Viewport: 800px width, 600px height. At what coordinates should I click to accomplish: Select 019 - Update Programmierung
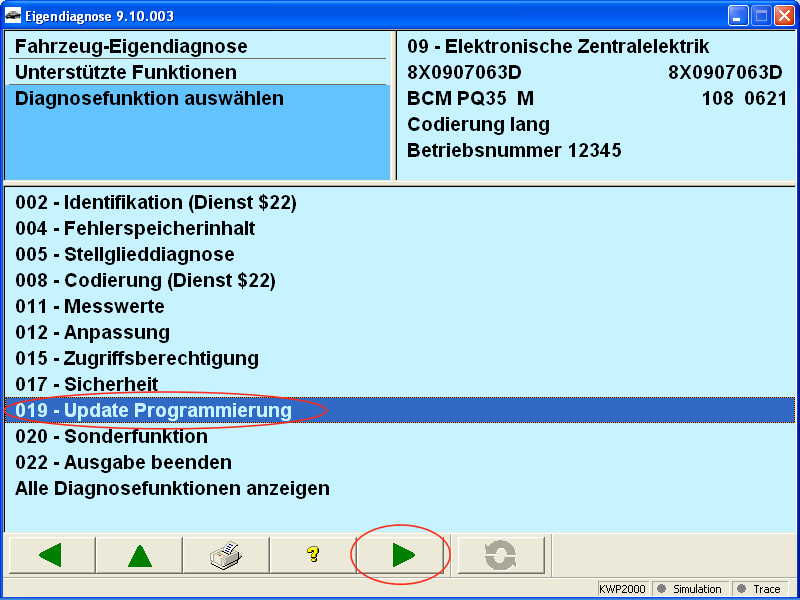pos(153,410)
